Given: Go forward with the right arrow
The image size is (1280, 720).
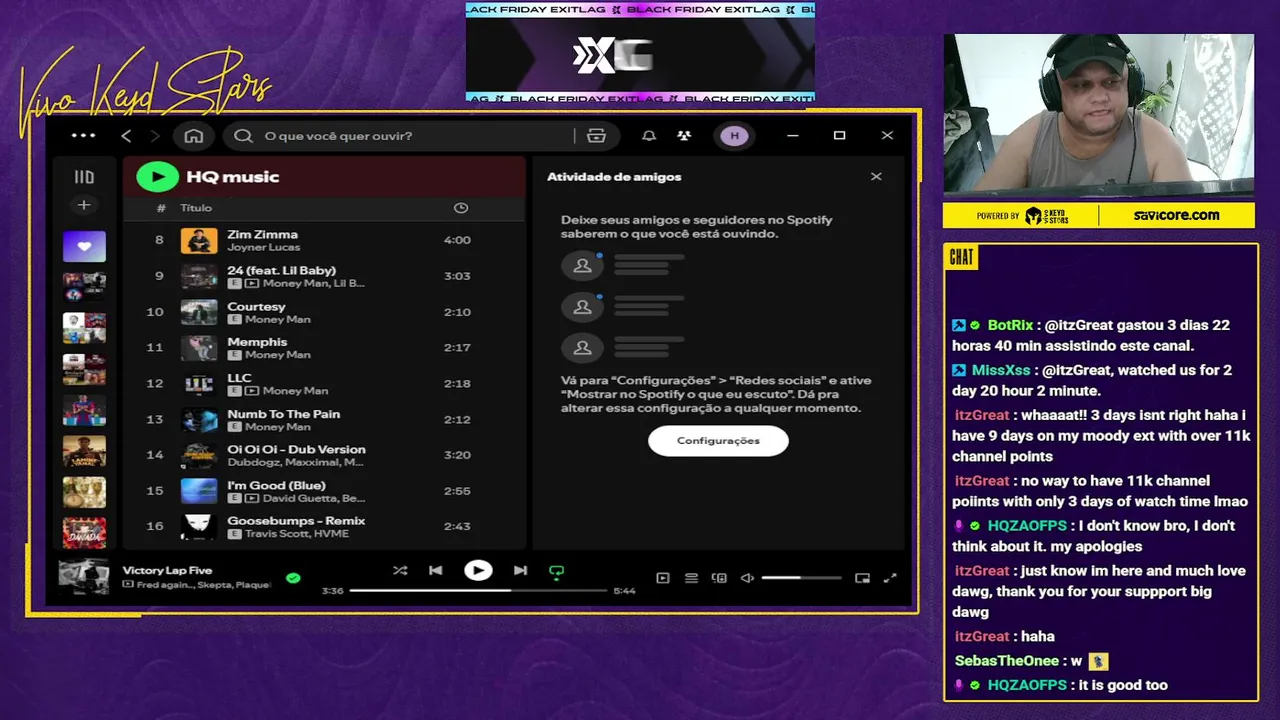Looking at the screenshot, I should tap(155, 136).
